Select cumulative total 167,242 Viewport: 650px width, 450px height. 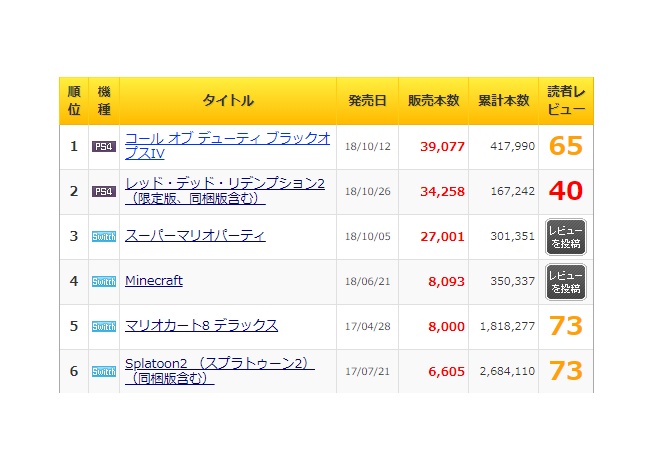[x=513, y=191]
